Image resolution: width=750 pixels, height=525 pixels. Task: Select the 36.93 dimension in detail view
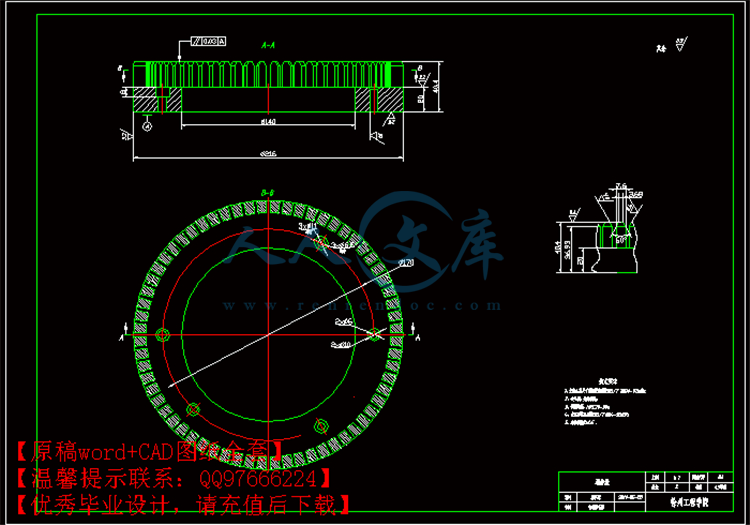(x=567, y=250)
